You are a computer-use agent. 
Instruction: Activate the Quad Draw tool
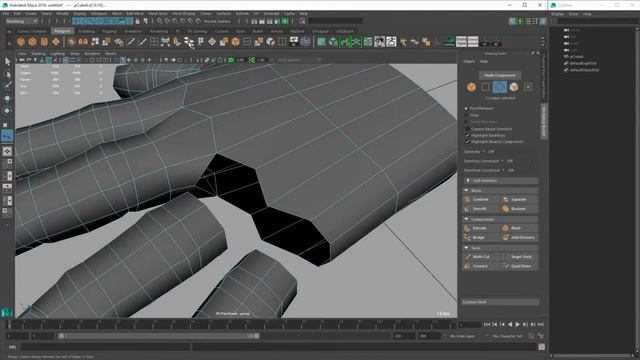point(519,266)
